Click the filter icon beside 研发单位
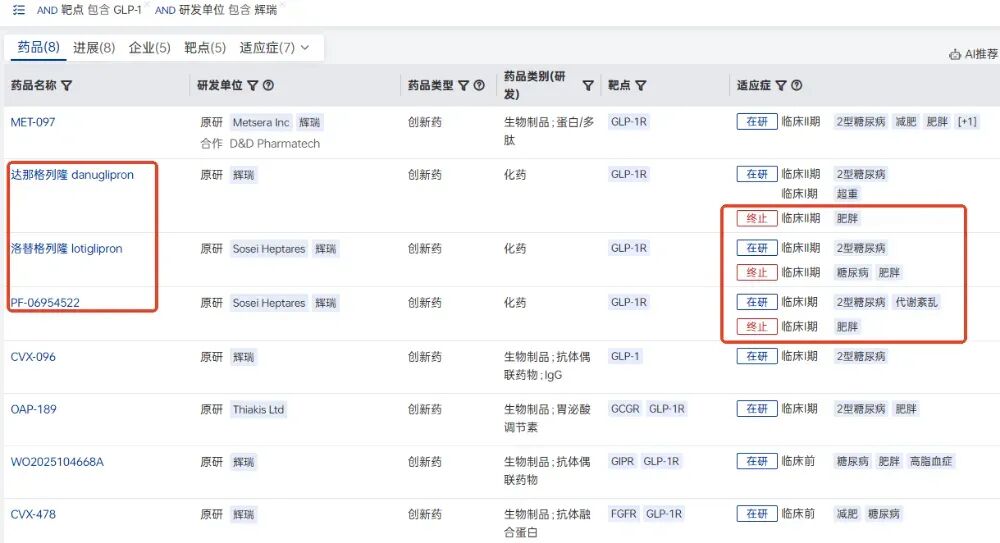The height and width of the screenshot is (543, 1000). point(253,86)
